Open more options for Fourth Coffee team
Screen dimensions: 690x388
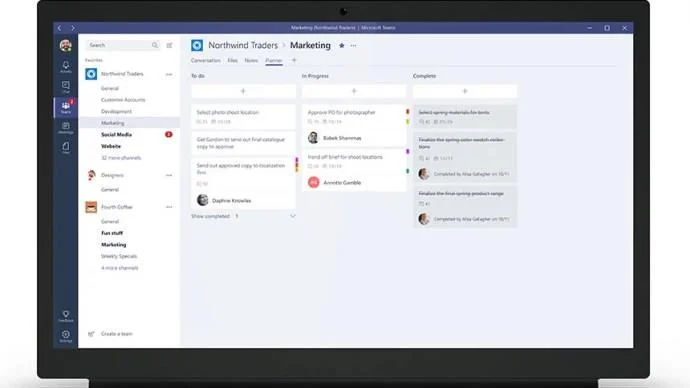169,207
